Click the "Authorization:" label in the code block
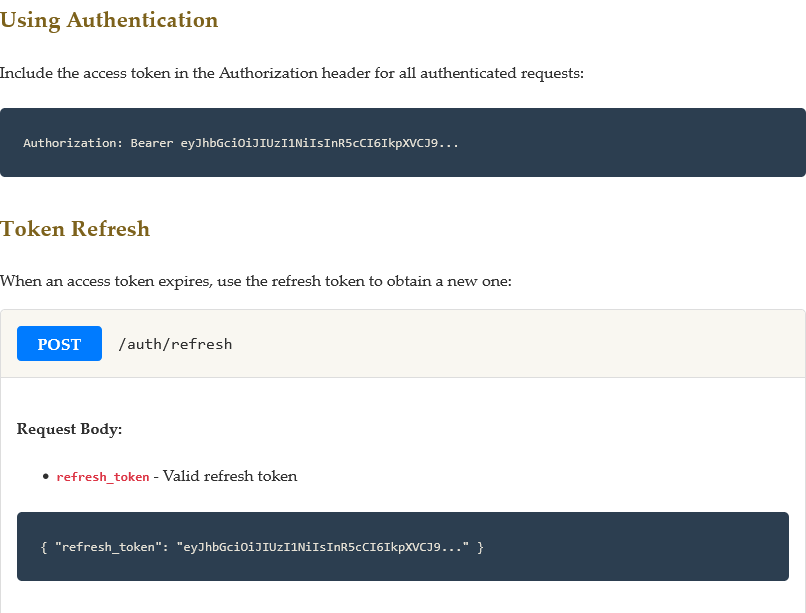Image resolution: width=806 pixels, height=613 pixels. (x=73, y=143)
